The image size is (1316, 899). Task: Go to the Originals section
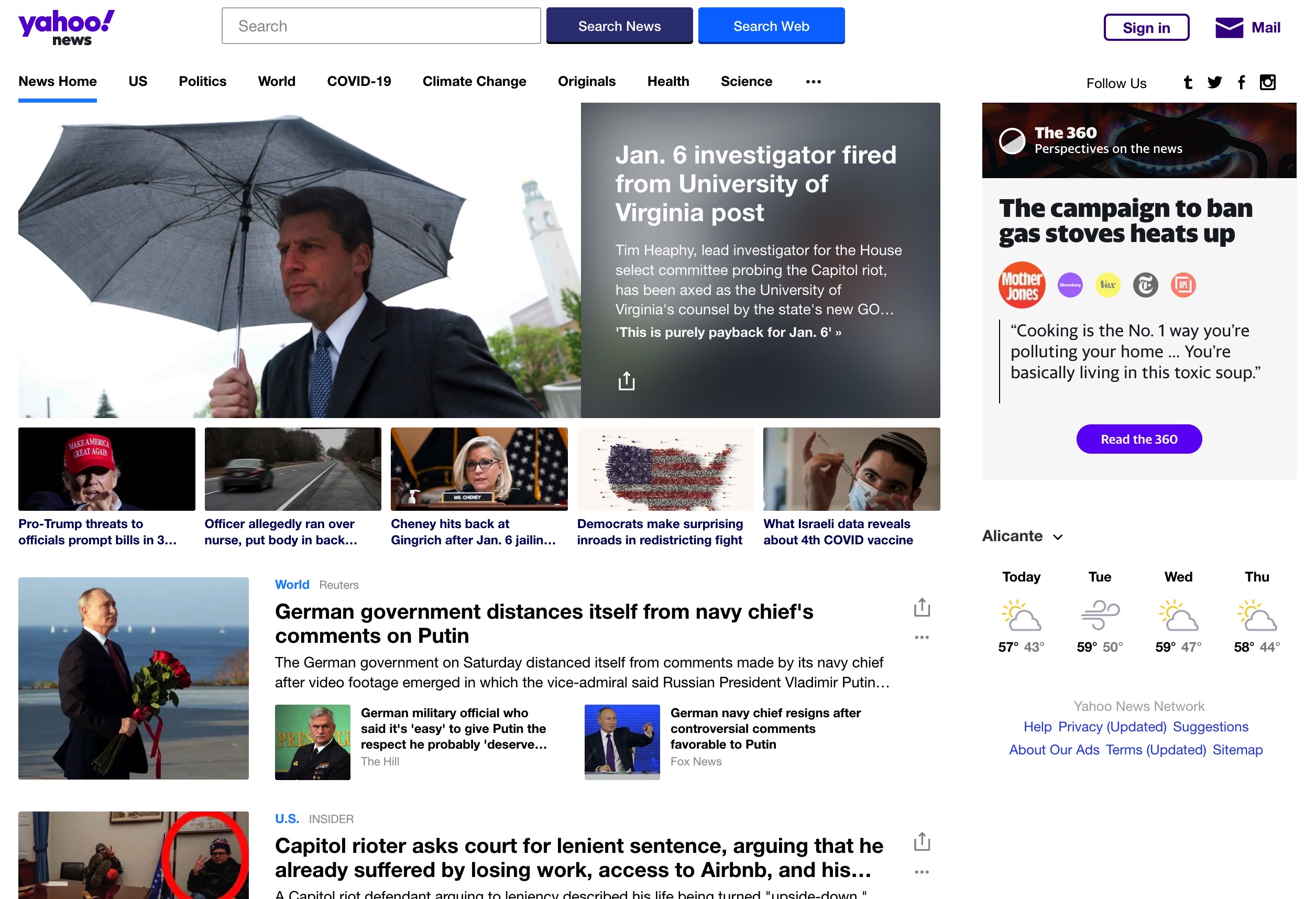586,82
